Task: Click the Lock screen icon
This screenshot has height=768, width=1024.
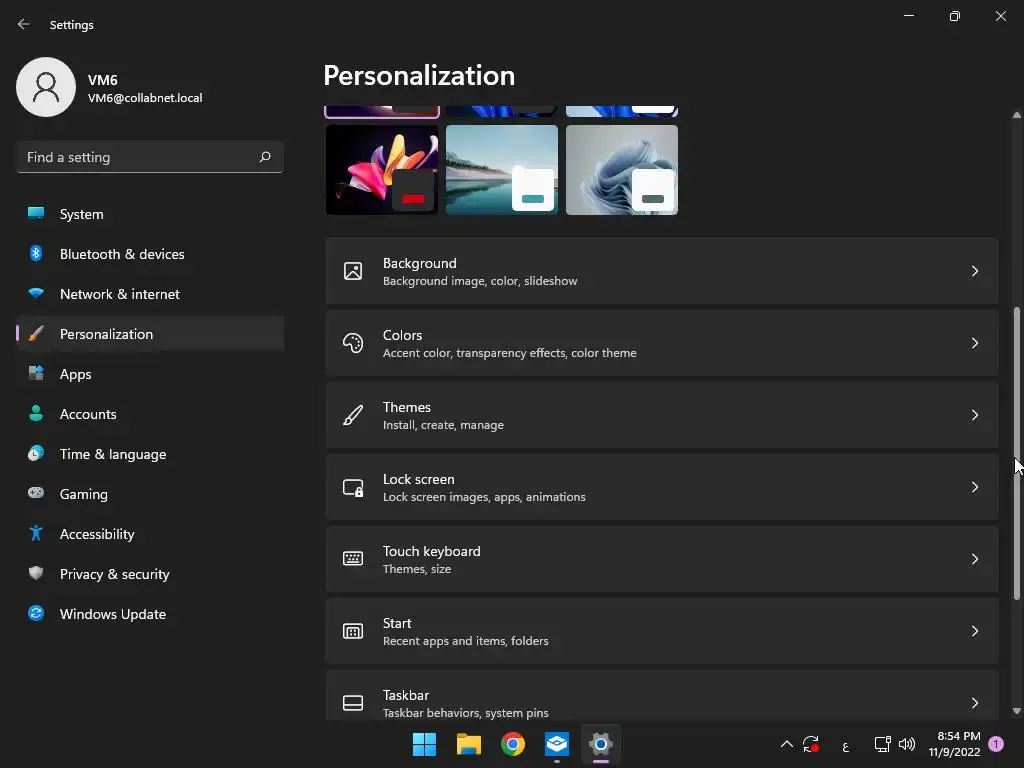Action: [353, 487]
